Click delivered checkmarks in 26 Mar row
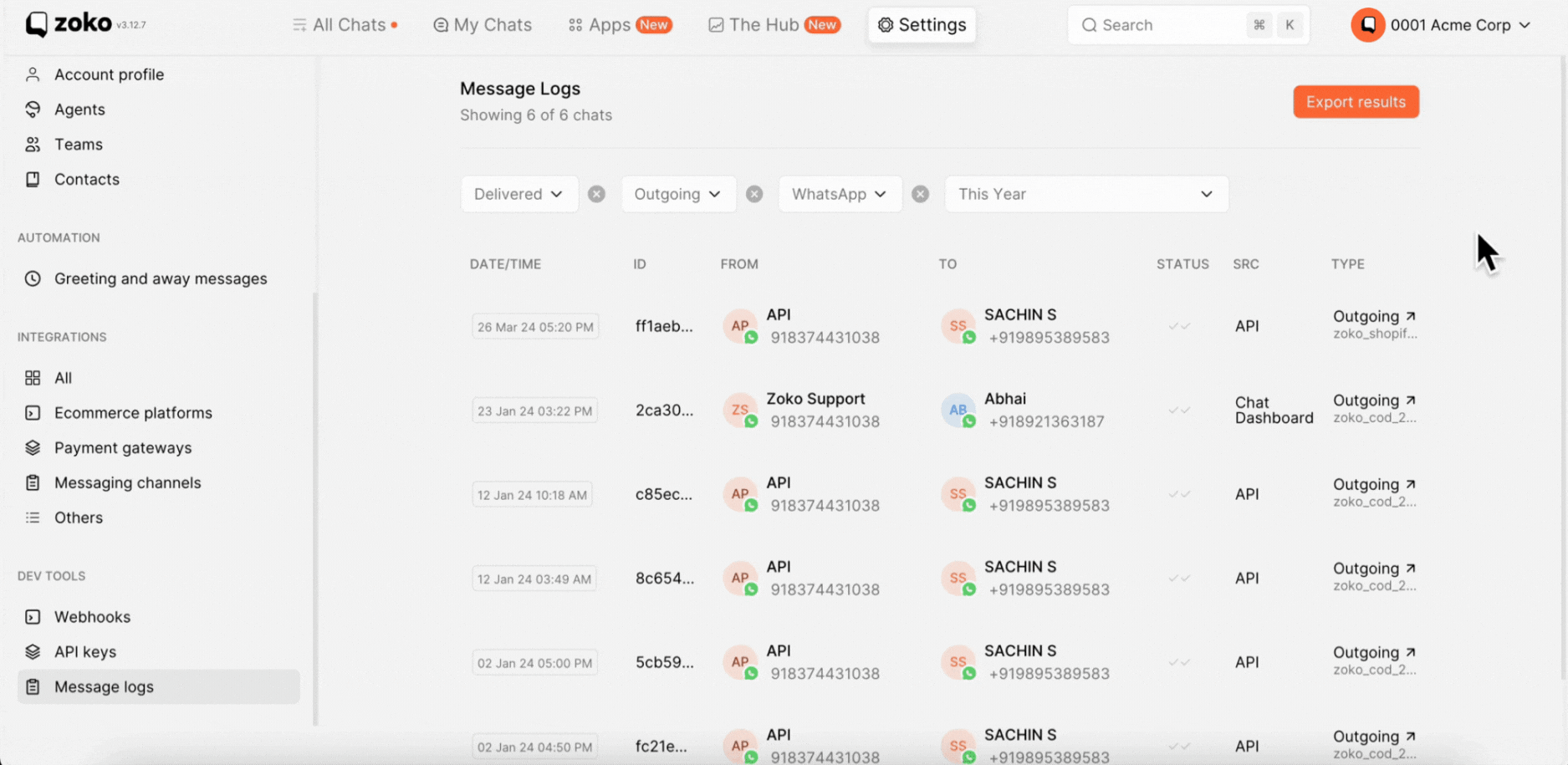Screen dimensions: 1568x765 click(x=1180, y=326)
